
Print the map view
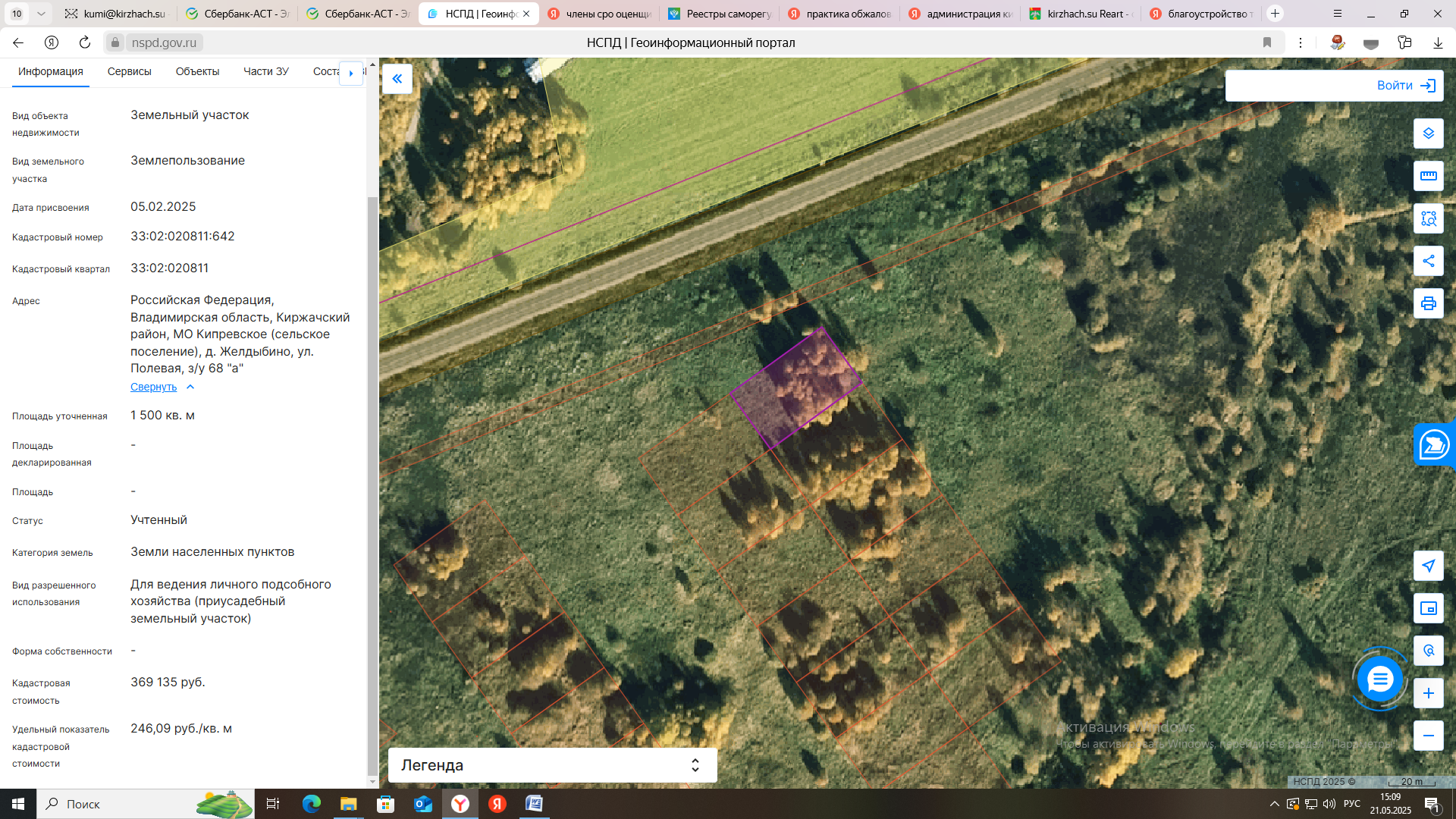click(1428, 303)
